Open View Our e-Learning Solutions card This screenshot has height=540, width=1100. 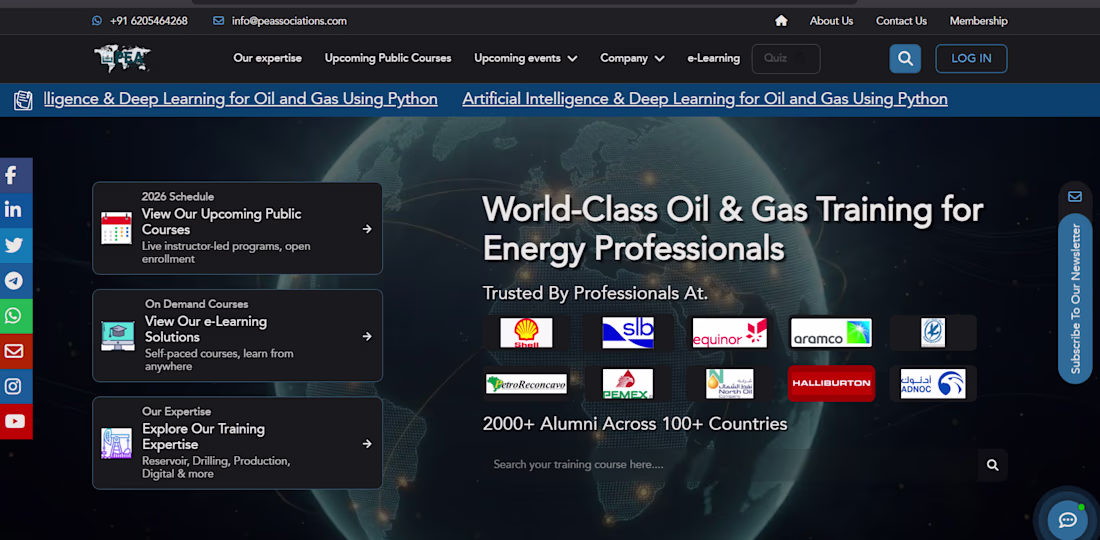(x=237, y=336)
